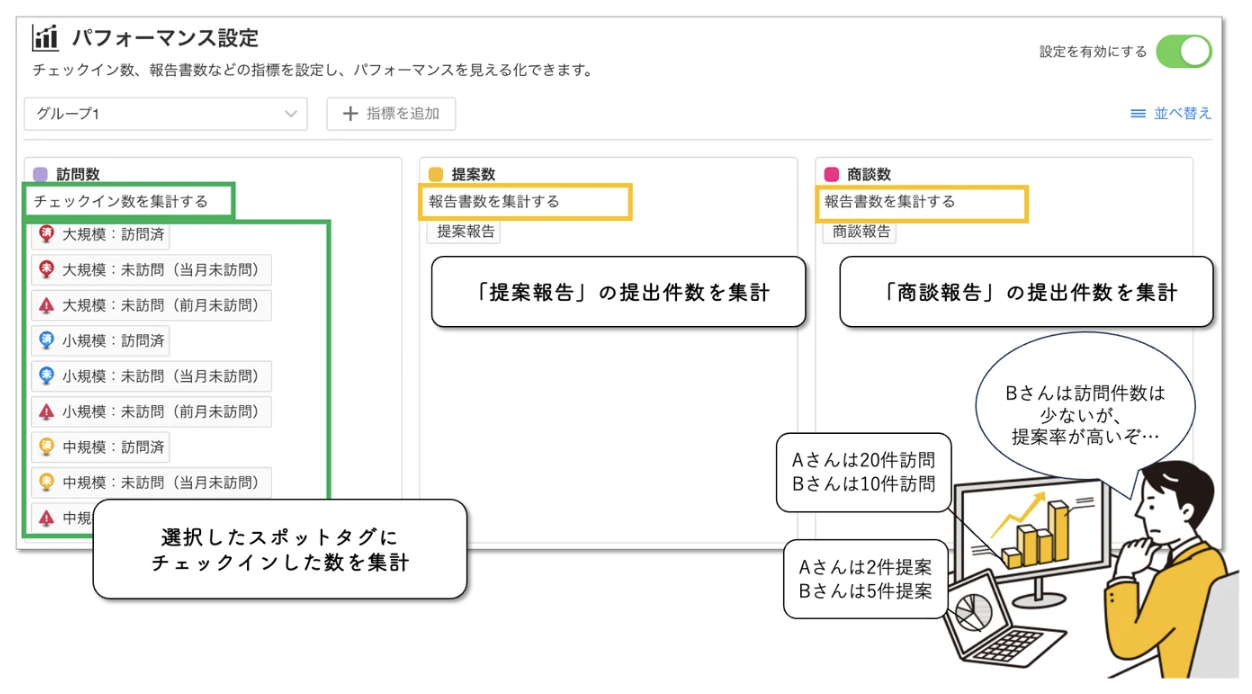
Task: Click the 指標を追加 button
Action: click(391, 114)
